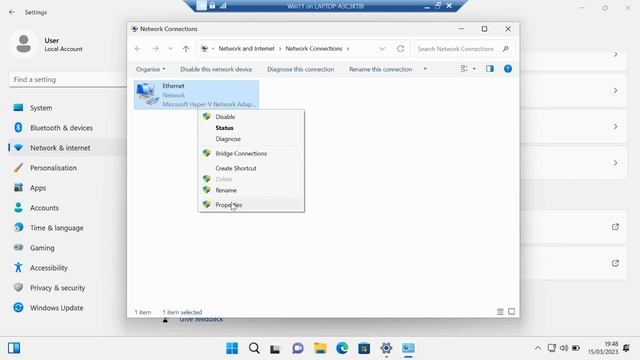Show hidden tray icons chevron

pos(538,348)
